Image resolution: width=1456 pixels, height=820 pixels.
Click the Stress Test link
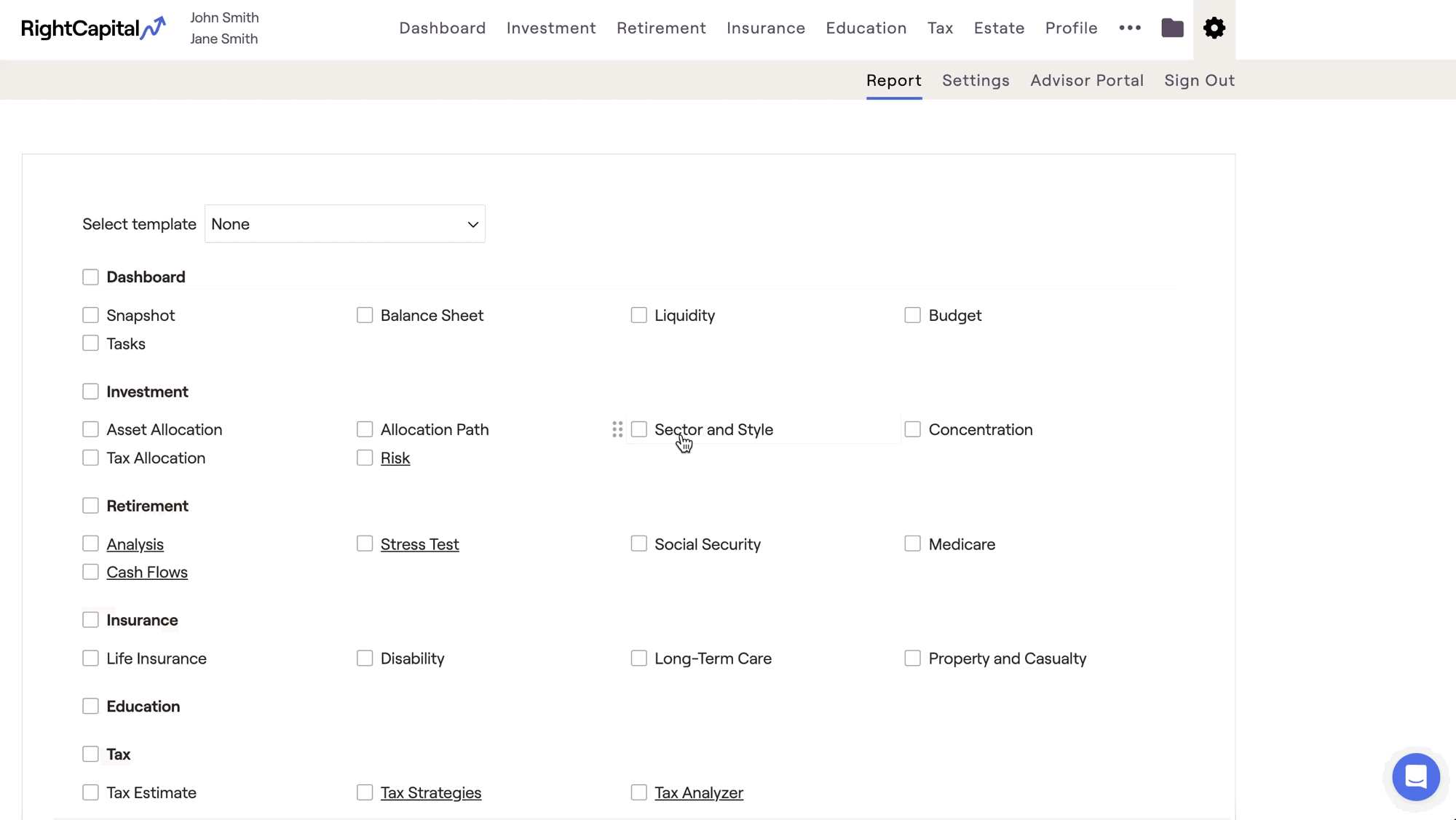[x=419, y=544]
